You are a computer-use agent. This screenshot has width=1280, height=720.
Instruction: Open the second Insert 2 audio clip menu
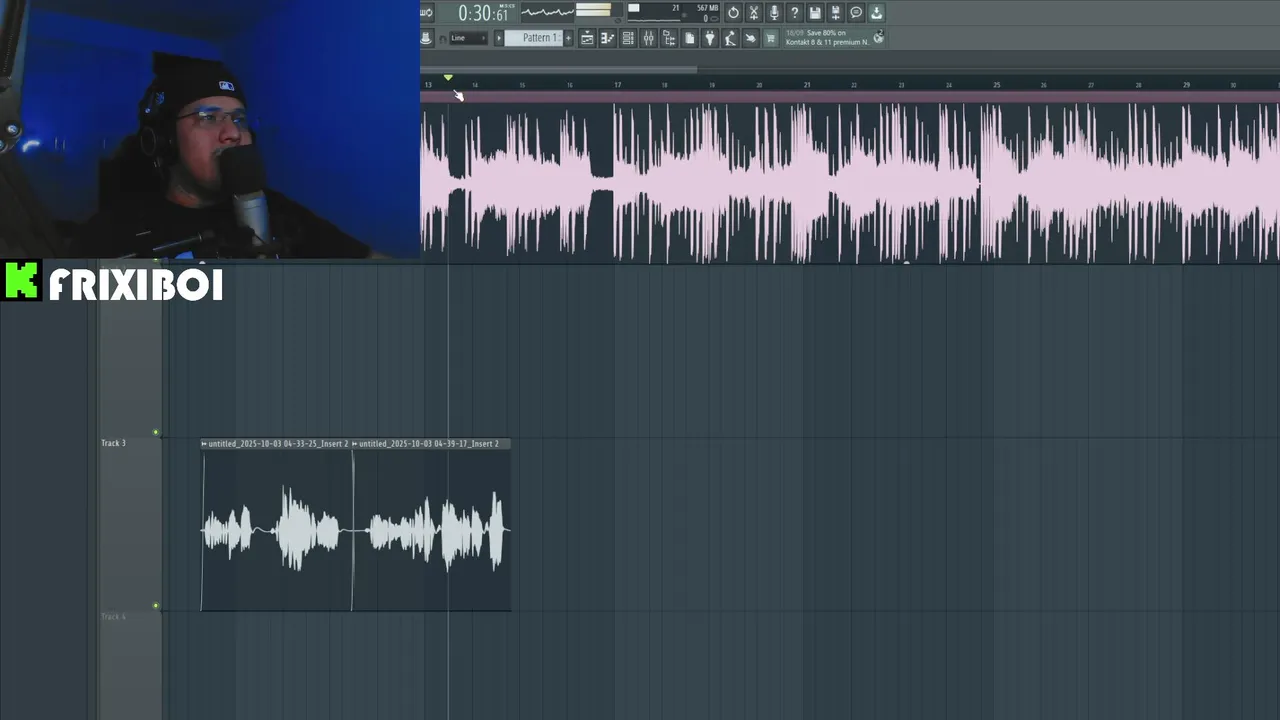click(354, 444)
